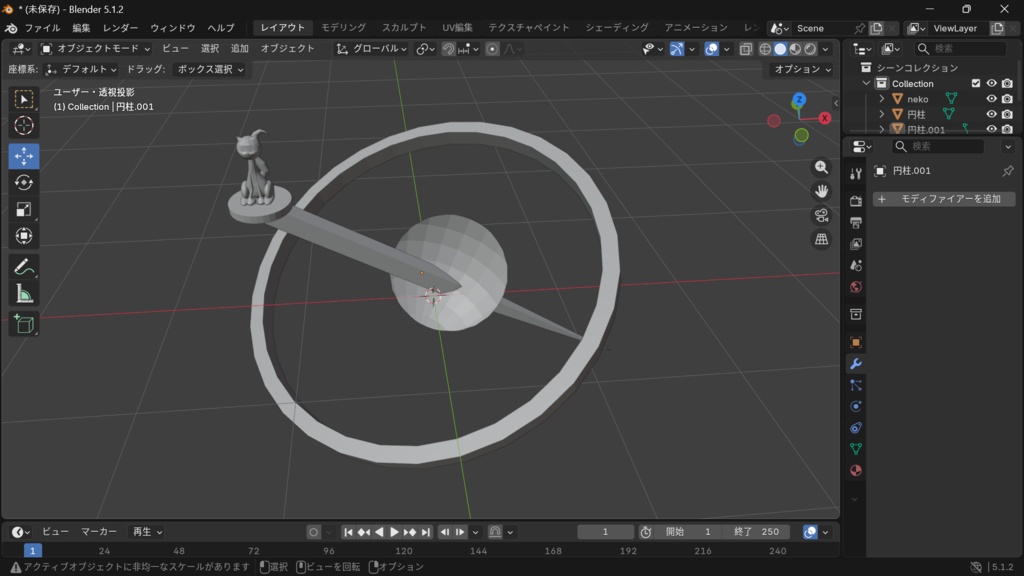This screenshot has width=1024, height=576.
Task: Click the 終了 end frame field
Action: pyautogui.click(x=756, y=532)
